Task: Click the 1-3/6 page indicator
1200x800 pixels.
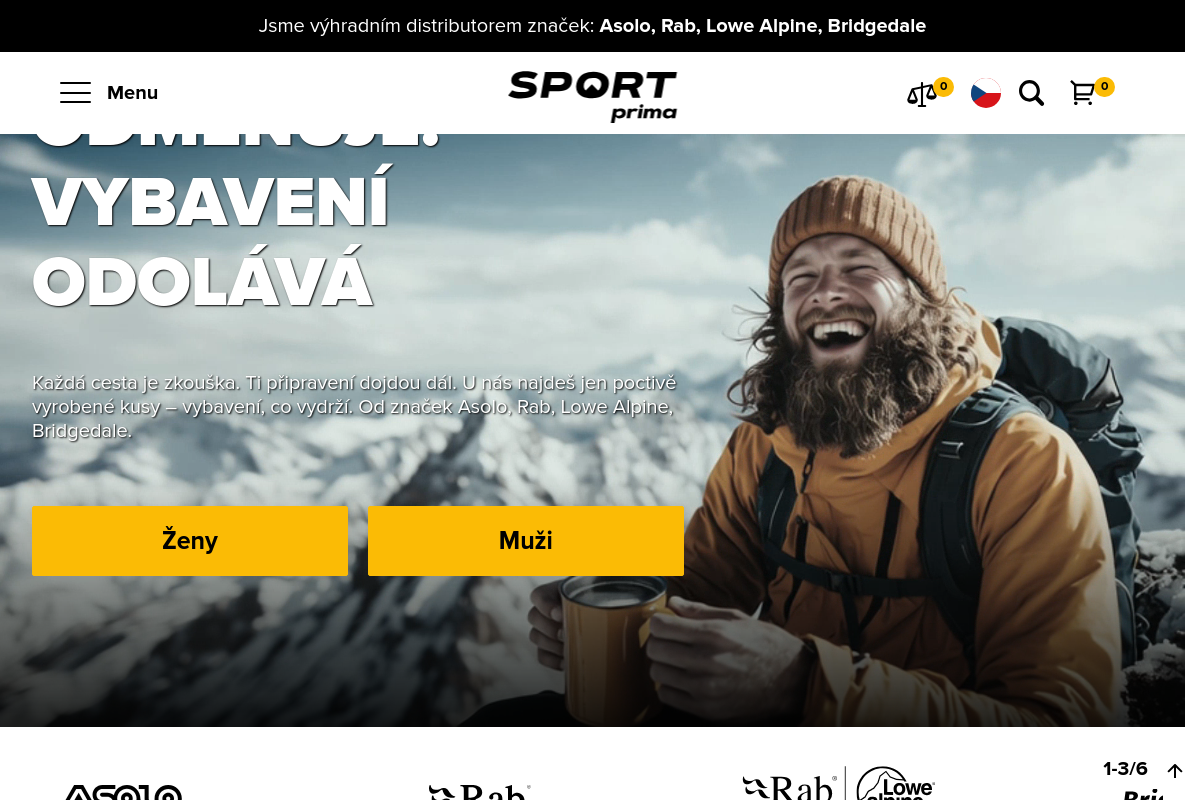Action: point(1125,769)
